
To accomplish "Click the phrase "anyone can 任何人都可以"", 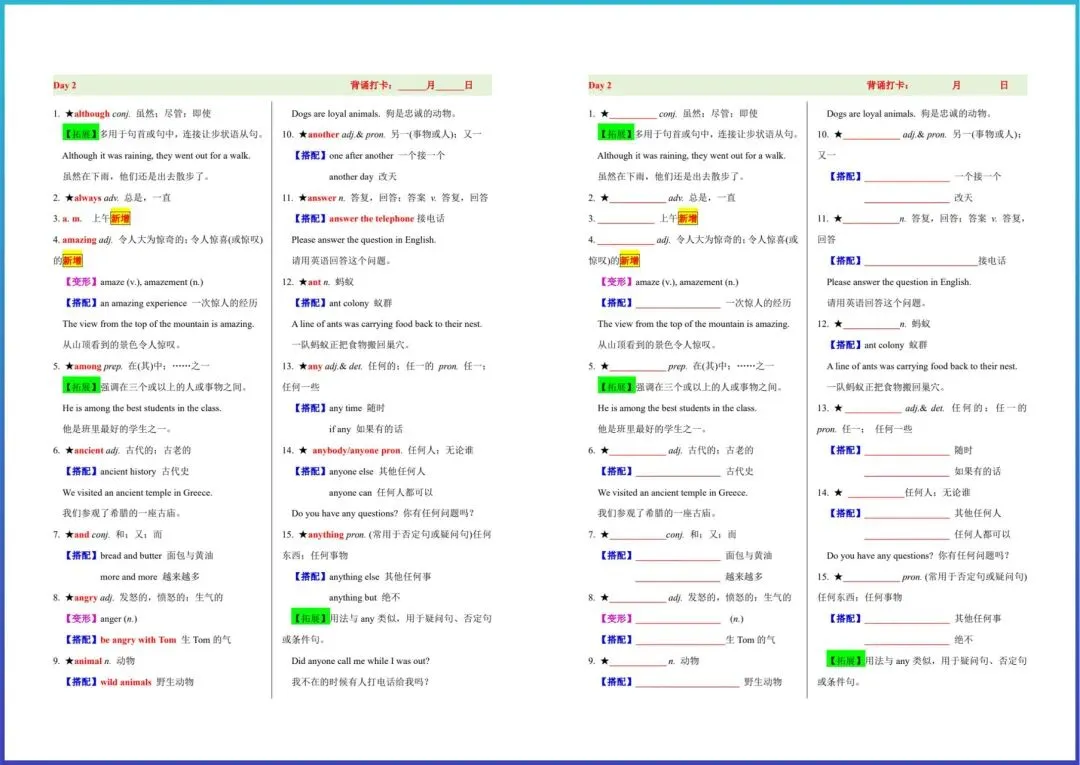I will point(381,493).
